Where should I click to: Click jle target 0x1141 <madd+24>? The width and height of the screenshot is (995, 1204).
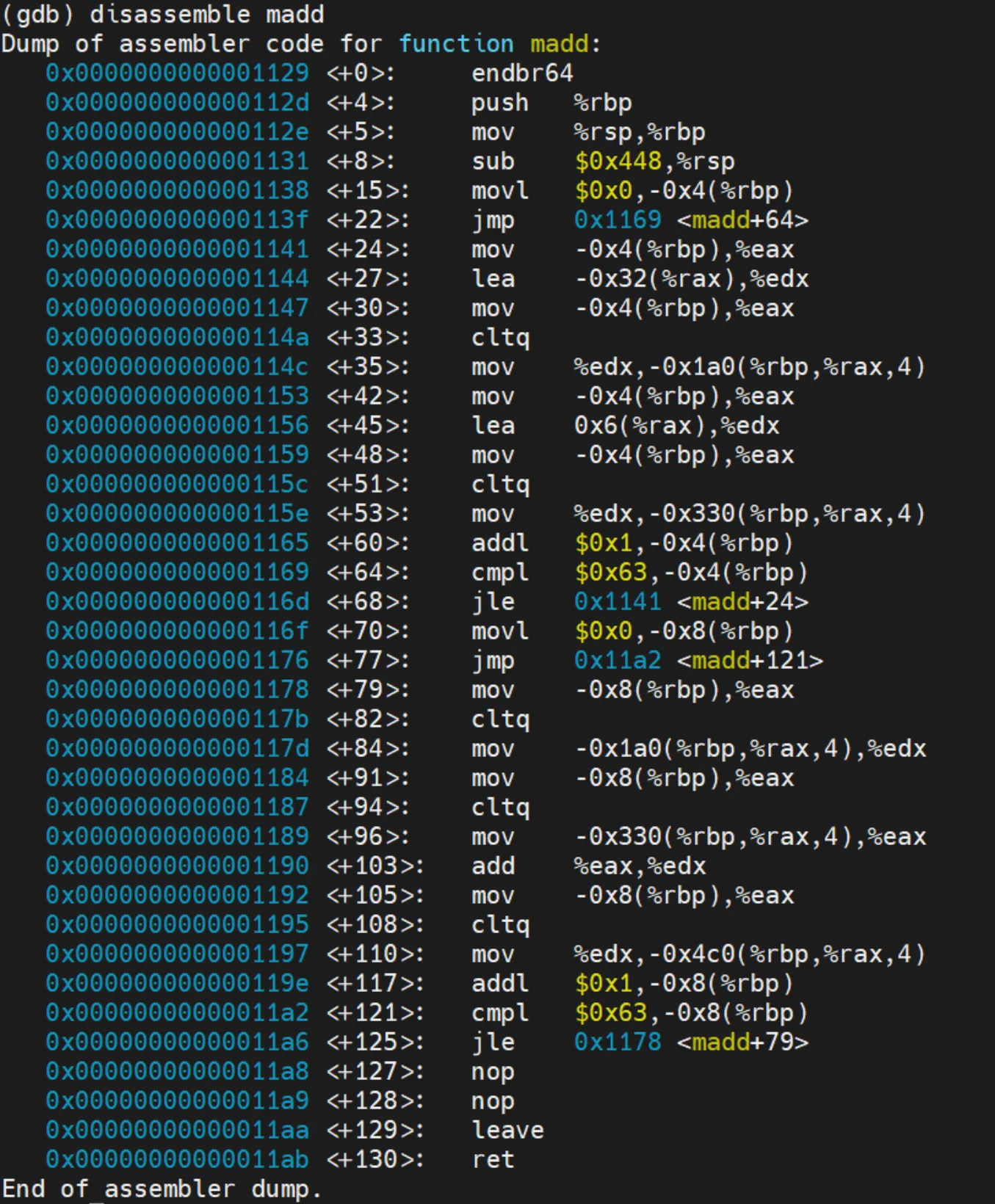pos(690,601)
